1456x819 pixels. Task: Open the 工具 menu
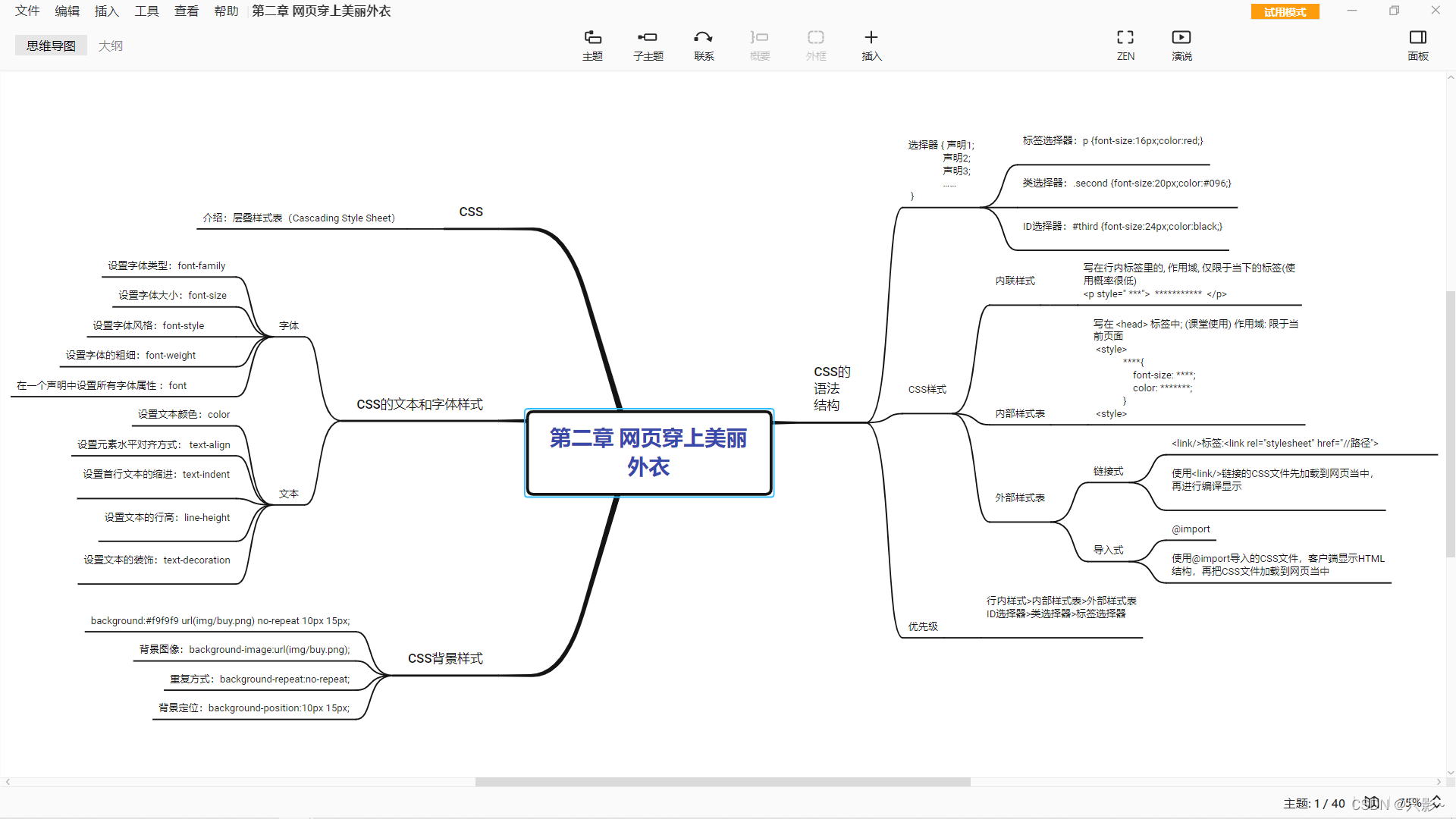(147, 11)
